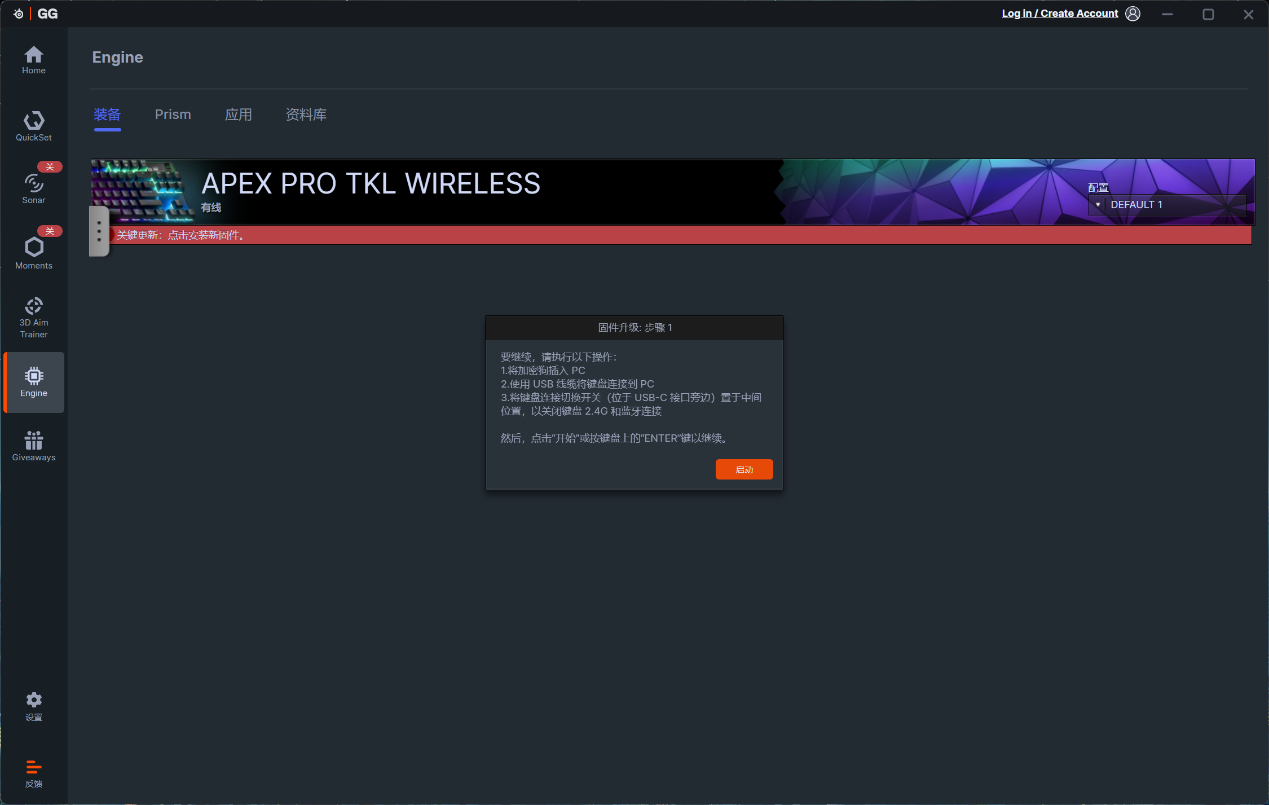
Task: Click the APEX PRO TKL WIRELESS title
Action: [371, 183]
